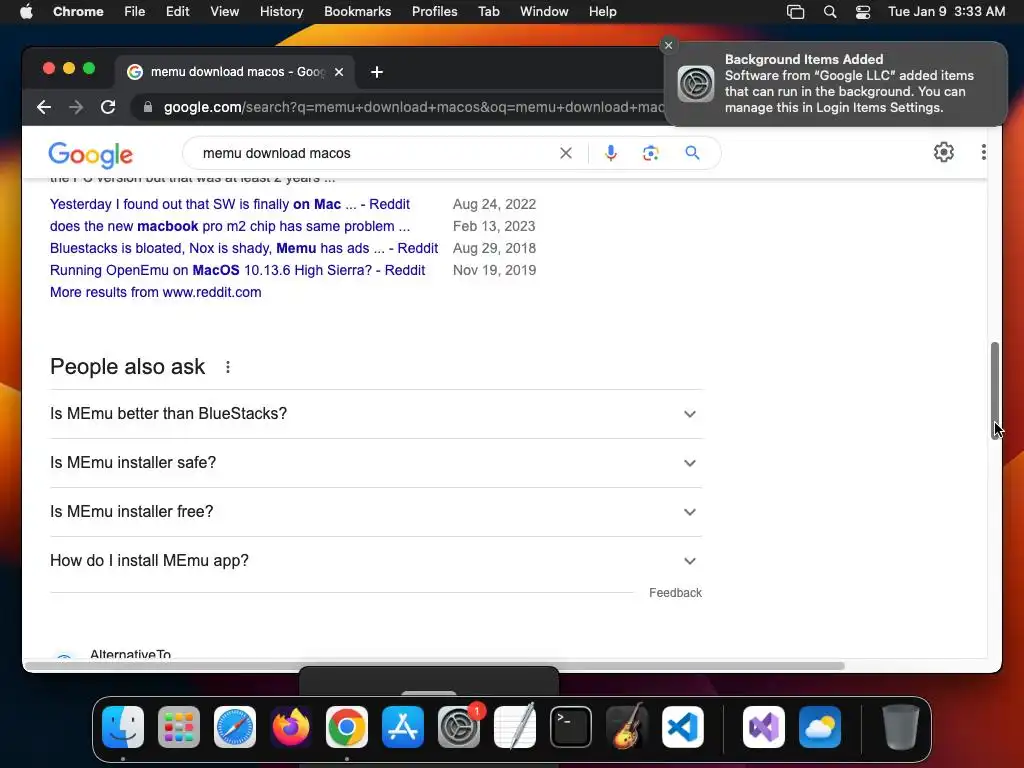Screen dimensions: 1024x768
Task: Click the Chrome address bar URL
Action: point(413,107)
